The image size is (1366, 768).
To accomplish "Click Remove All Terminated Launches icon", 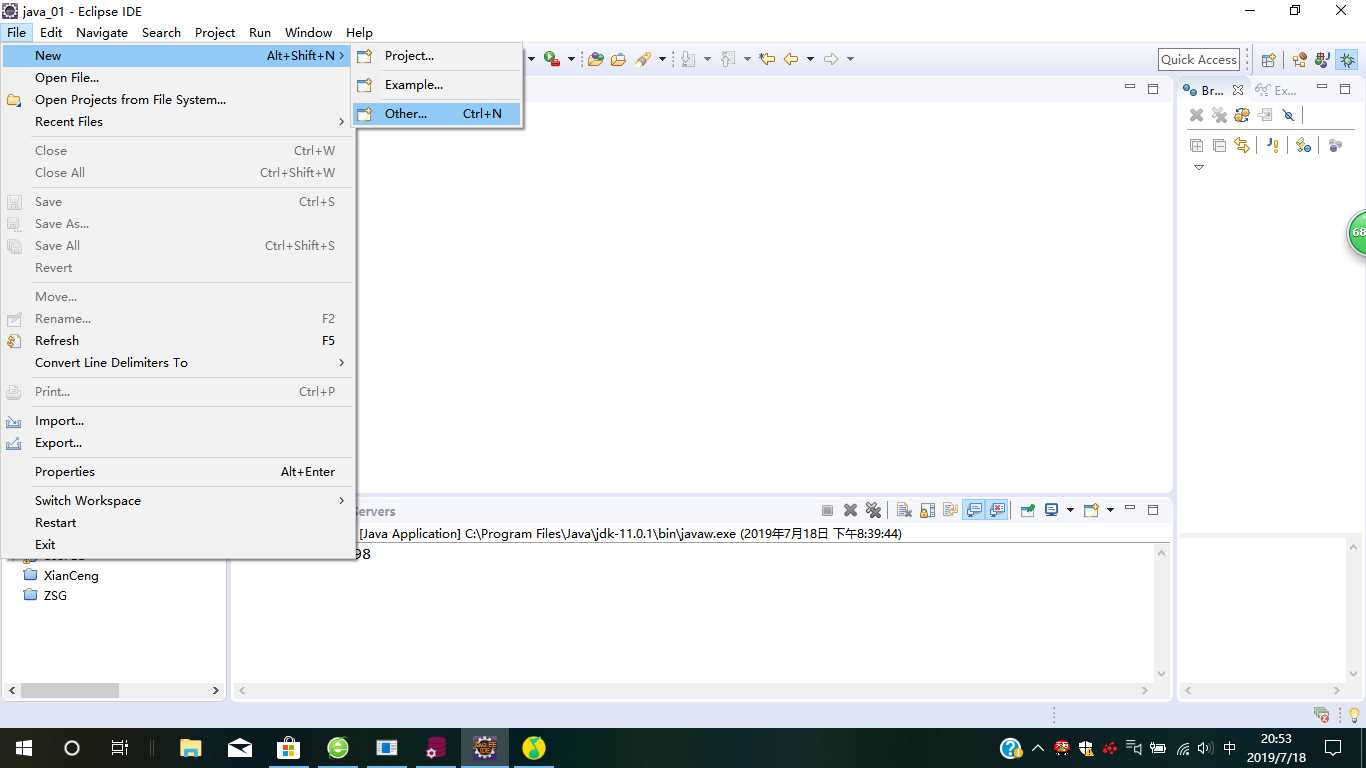I will [x=873, y=510].
